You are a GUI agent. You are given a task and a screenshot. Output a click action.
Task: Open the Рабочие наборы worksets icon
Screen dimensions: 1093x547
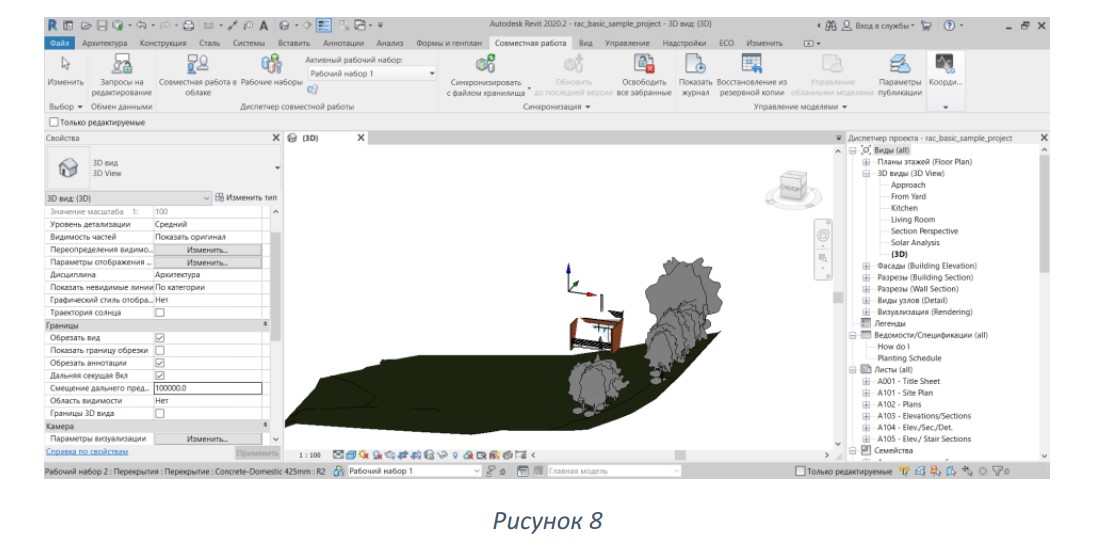tap(271, 64)
